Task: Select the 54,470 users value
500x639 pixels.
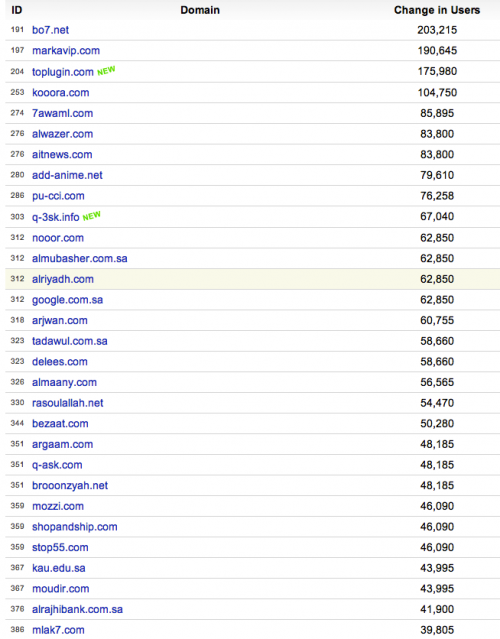Action: point(437,403)
